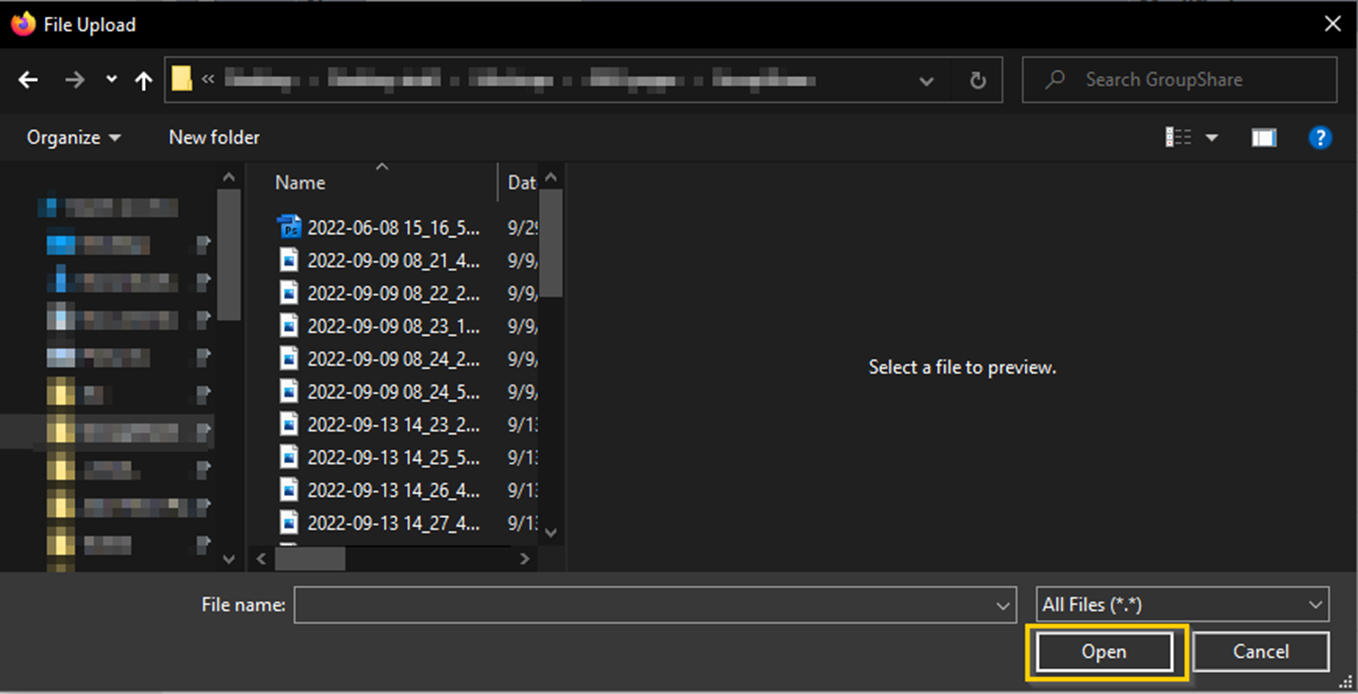Click the Back navigation arrow
The height and width of the screenshot is (694, 1358).
28,80
